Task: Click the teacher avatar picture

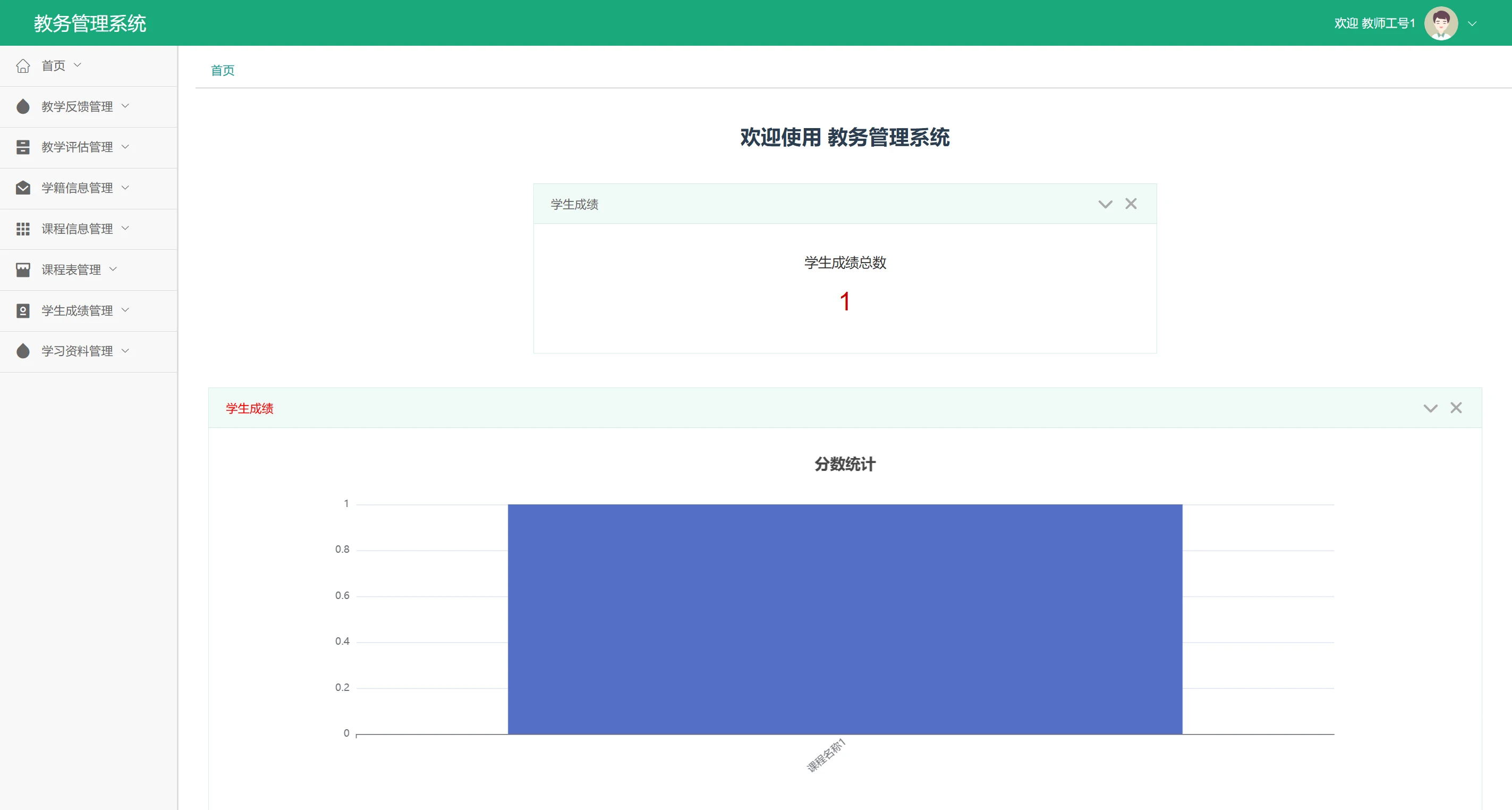Action: click(x=1441, y=23)
